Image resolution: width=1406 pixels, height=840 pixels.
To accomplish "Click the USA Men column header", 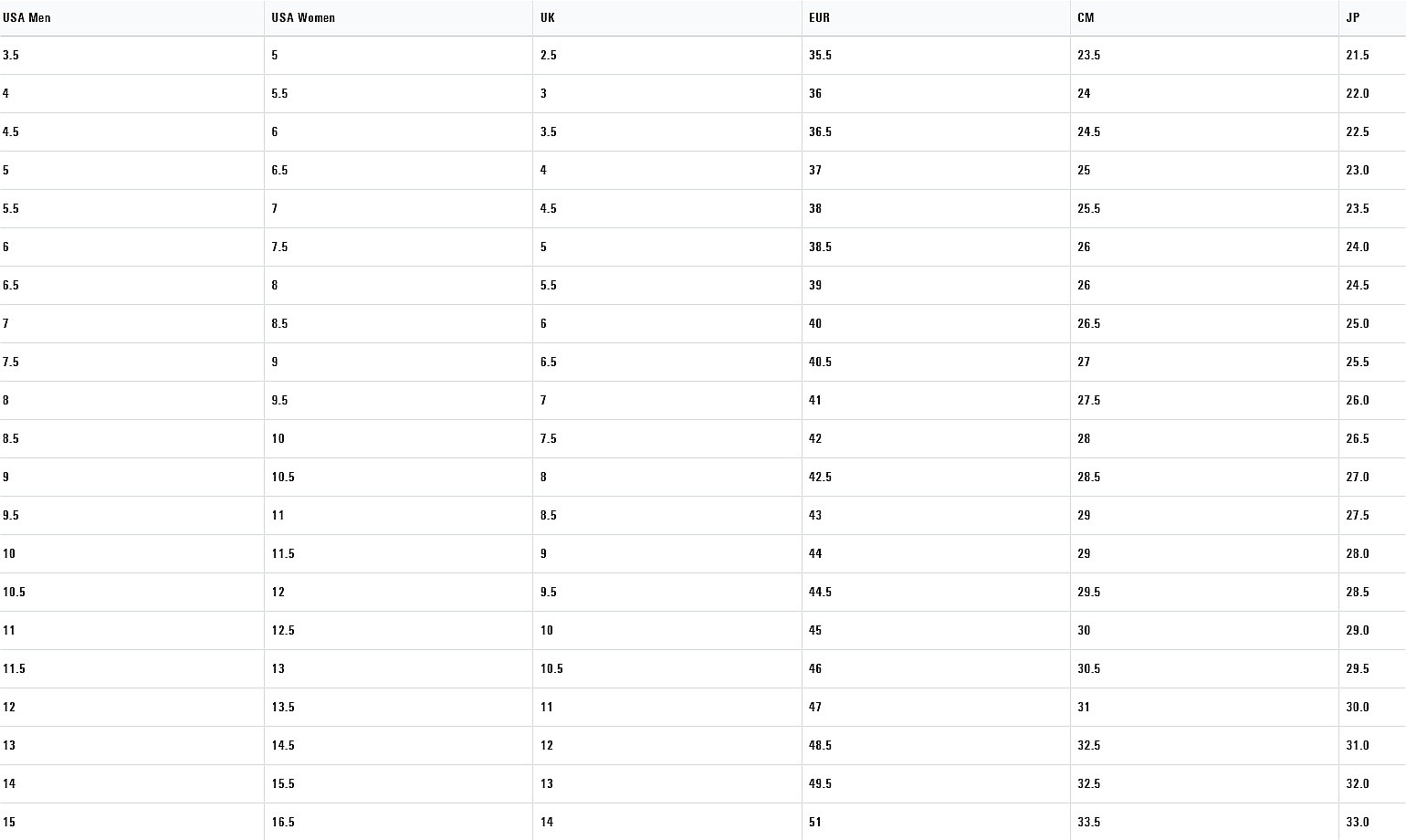I will [x=131, y=18].
